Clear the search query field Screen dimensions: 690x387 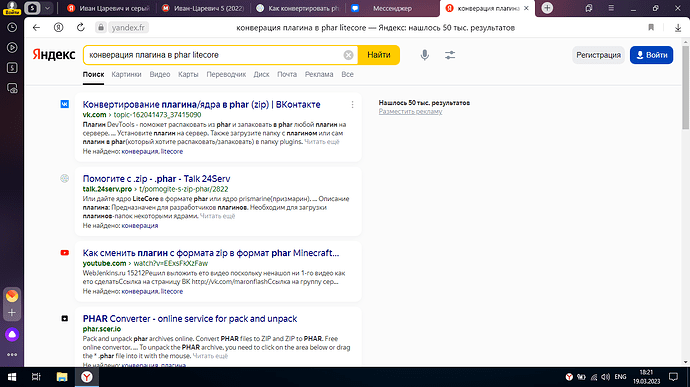348,55
